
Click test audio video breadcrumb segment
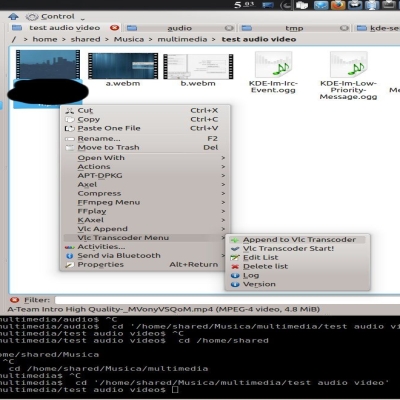[x=259, y=39]
